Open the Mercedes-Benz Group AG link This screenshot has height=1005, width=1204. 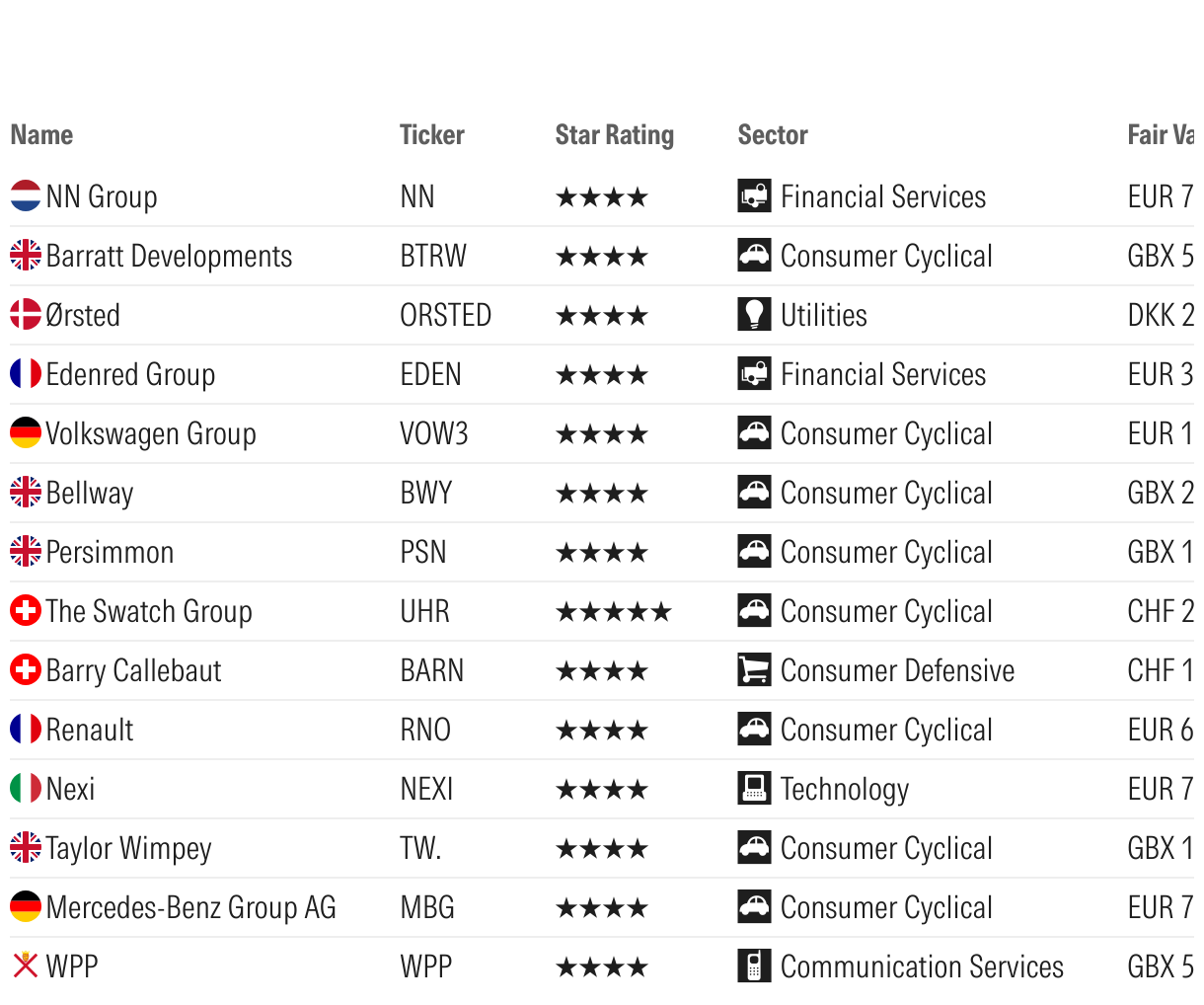click(191, 908)
